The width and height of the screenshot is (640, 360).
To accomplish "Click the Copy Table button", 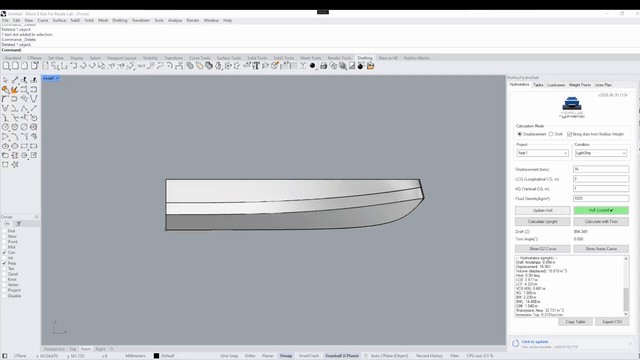I will click(575, 322).
